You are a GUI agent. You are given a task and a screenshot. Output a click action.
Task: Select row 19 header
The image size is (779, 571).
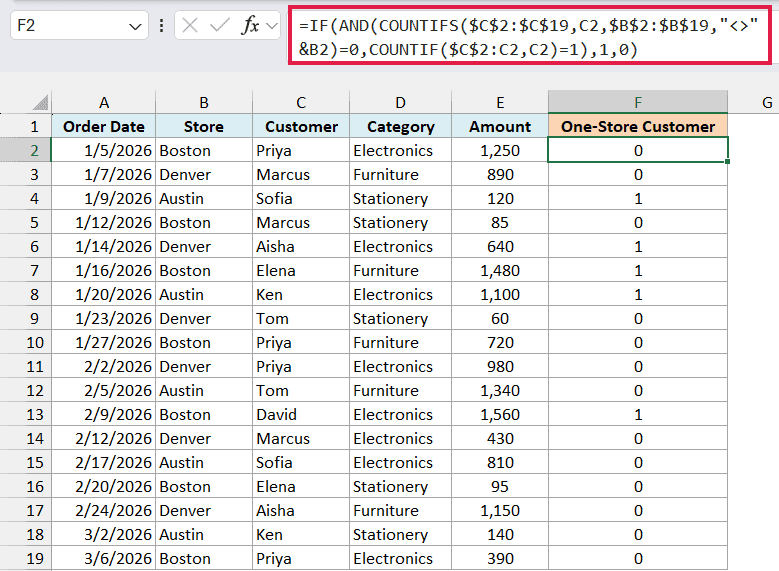tap(26, 558)
